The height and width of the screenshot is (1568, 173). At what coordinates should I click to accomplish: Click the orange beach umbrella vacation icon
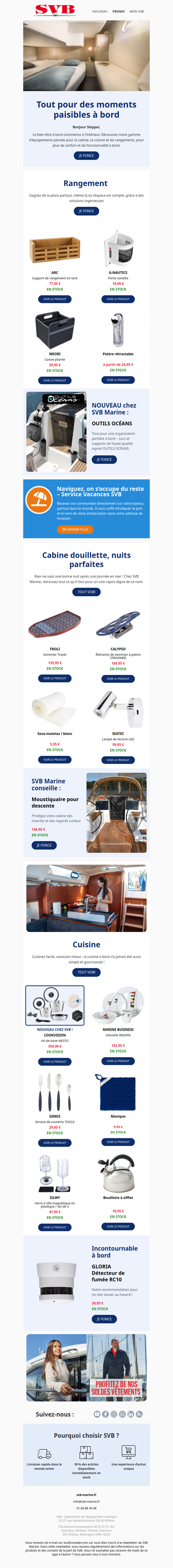tap(39, 499)
